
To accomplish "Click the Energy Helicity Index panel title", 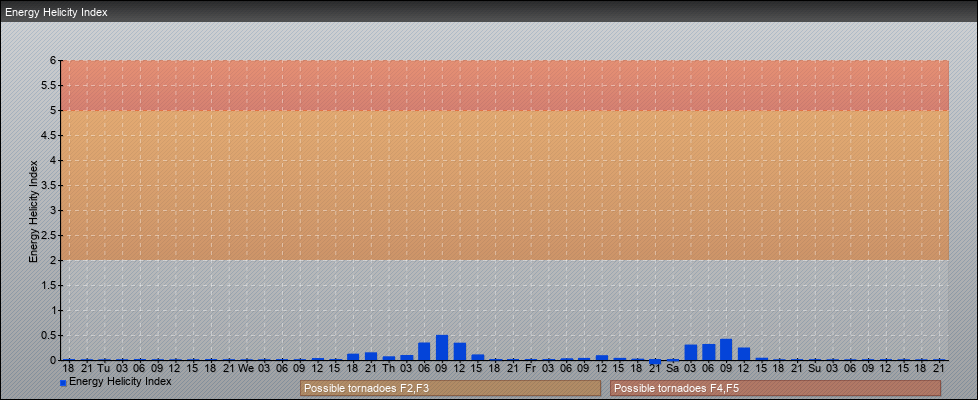I will pos(56,12).
